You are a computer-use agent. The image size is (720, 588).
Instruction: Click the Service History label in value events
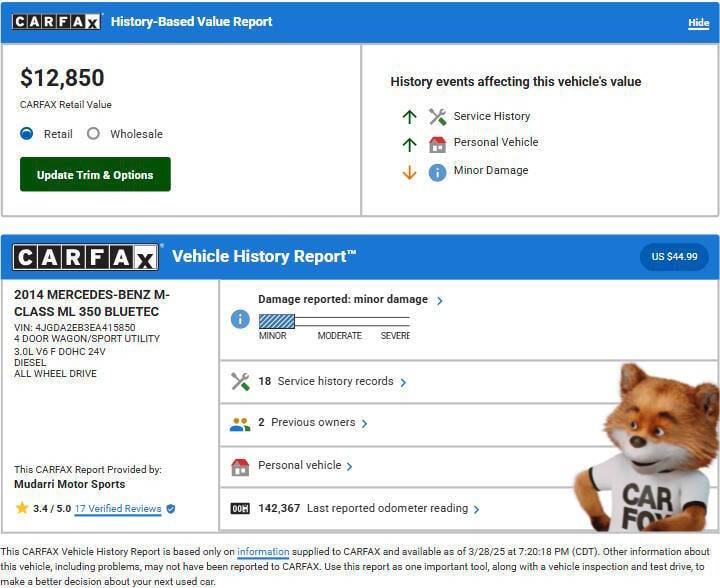tap(492, 116)
